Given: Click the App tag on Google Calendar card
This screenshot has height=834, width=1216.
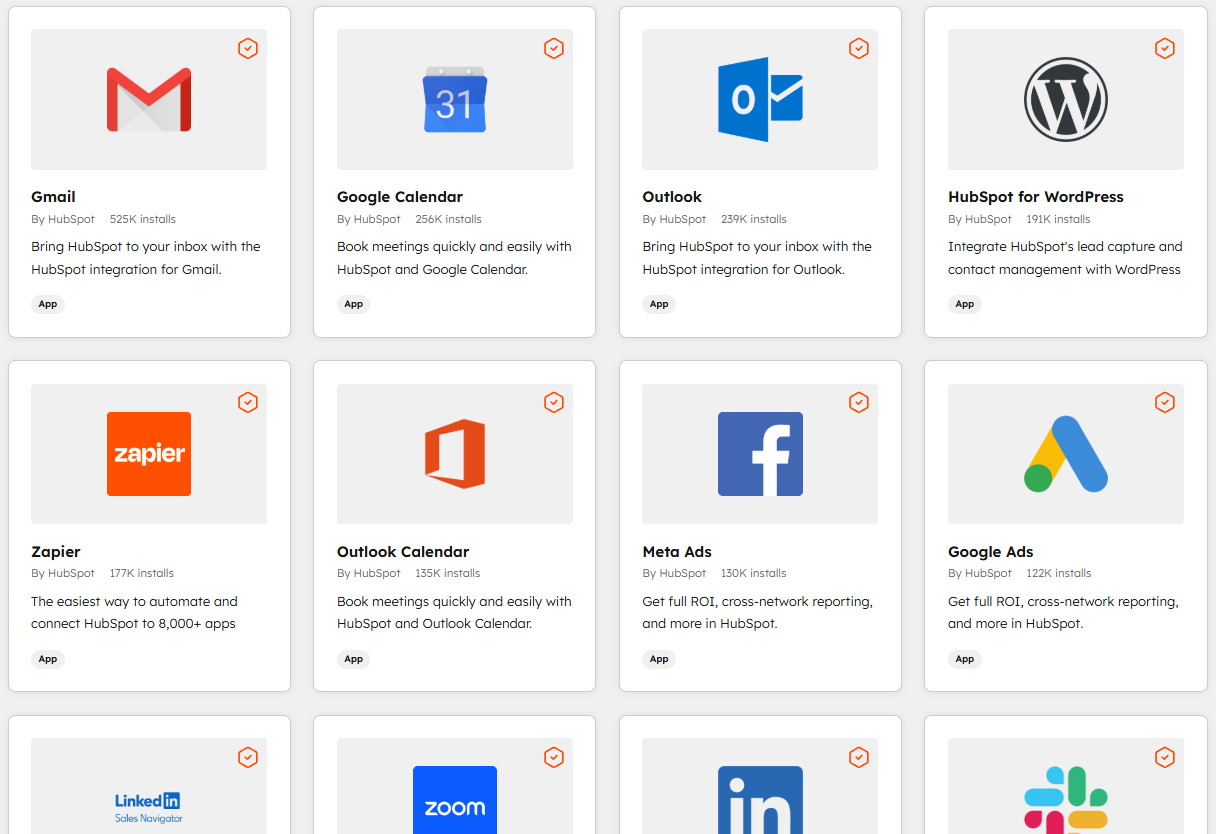Looking at the screenshot, I should pyautogui.click(x=354, y=304).
